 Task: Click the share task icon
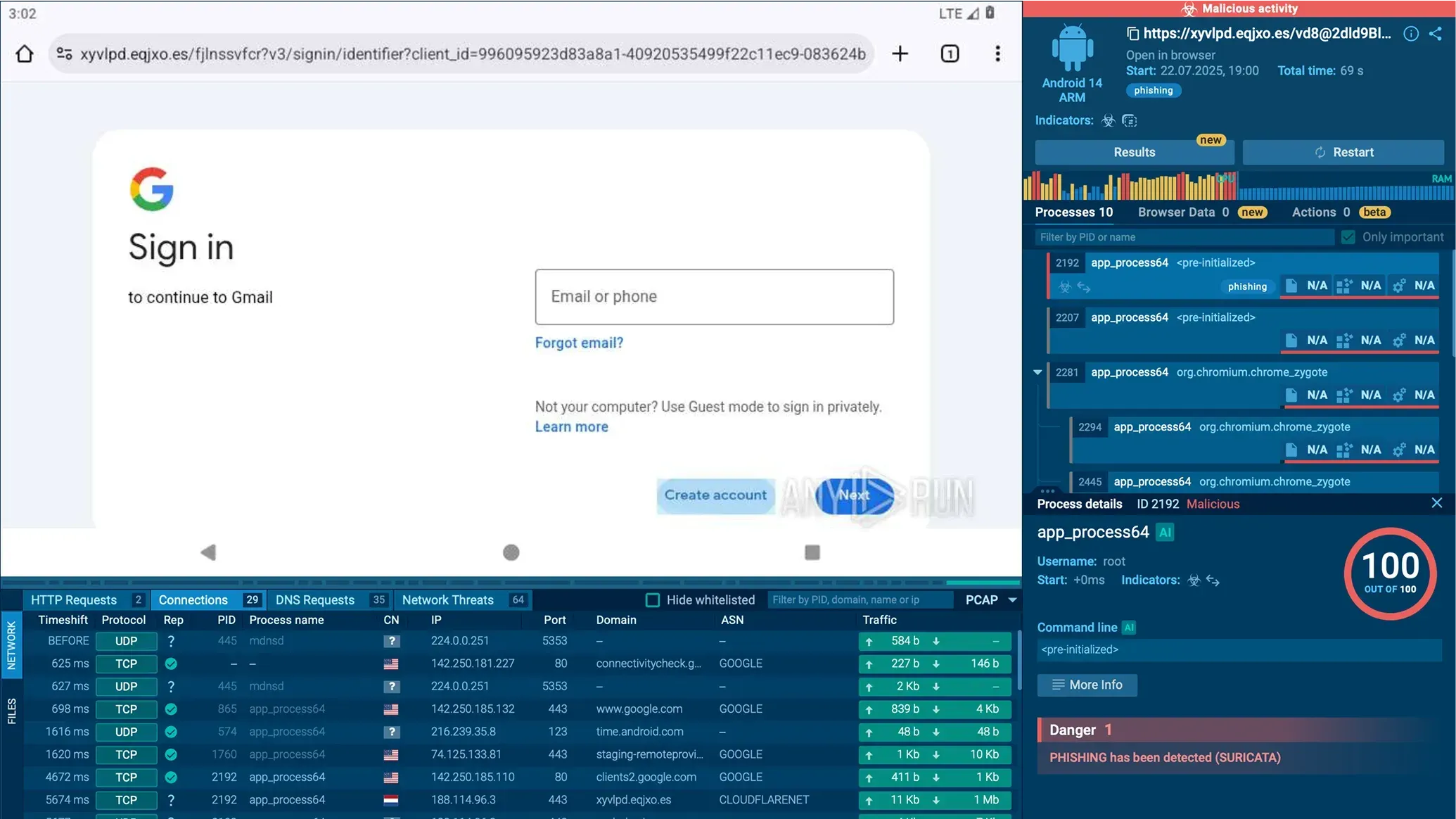click(1436, 33)
